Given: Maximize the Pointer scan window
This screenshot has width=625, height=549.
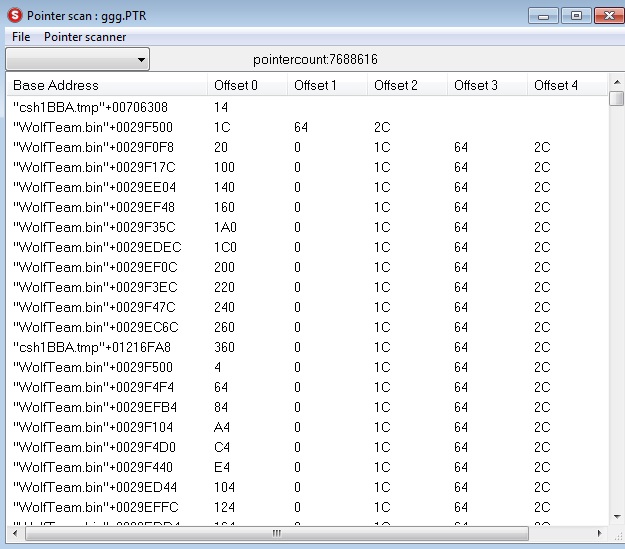Looking at the screenshot, I should (576, 16).
